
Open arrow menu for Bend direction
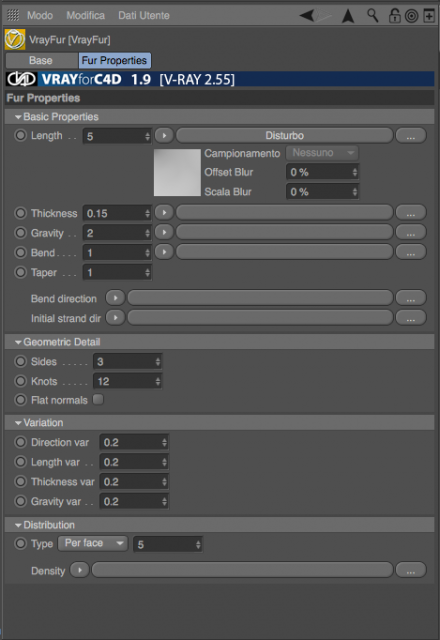click(x=115, y=298)
